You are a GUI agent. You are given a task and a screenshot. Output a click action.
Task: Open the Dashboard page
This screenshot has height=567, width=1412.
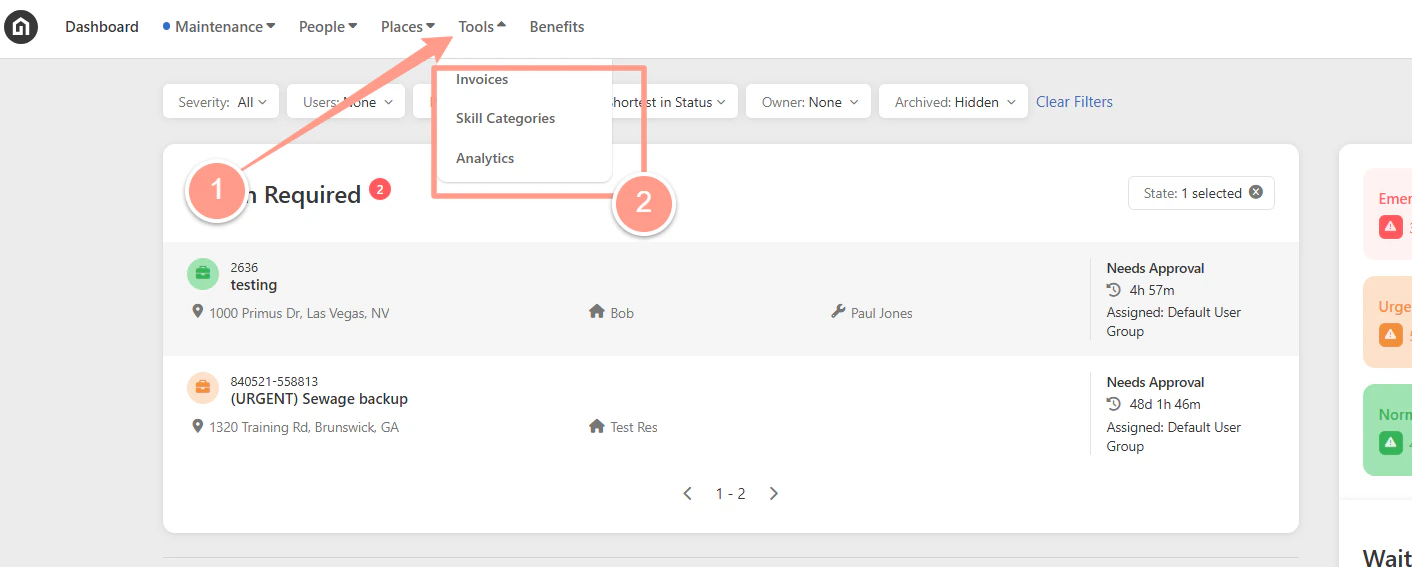102,27
